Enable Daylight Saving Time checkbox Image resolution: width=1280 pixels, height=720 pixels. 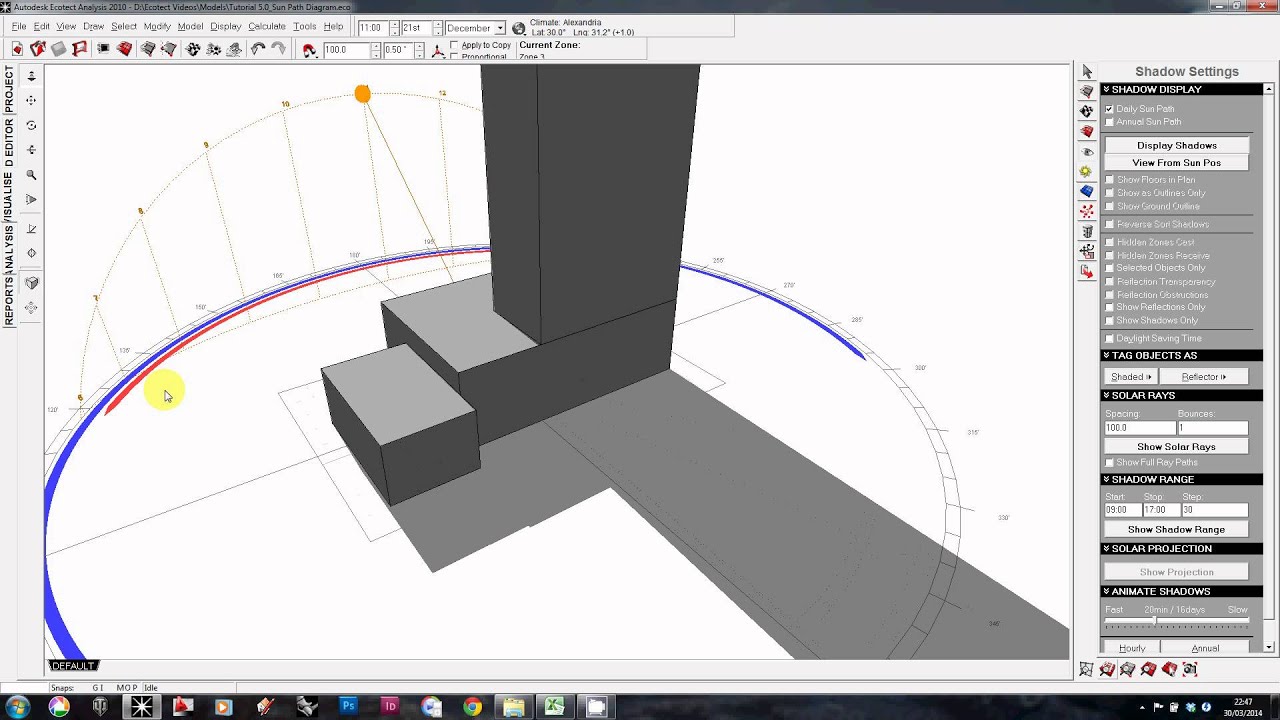1109,339
